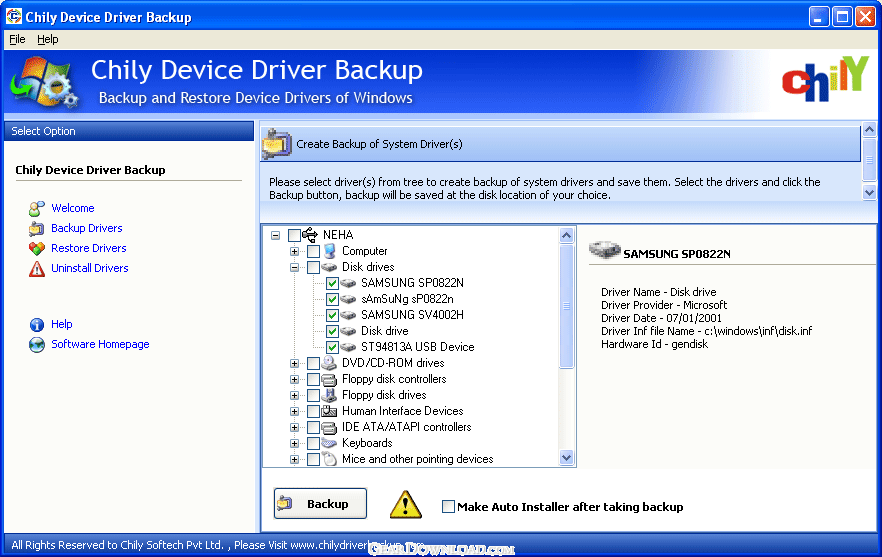Click the Uninstall Drivers warning triangle icon

click(x=37, y=268)
